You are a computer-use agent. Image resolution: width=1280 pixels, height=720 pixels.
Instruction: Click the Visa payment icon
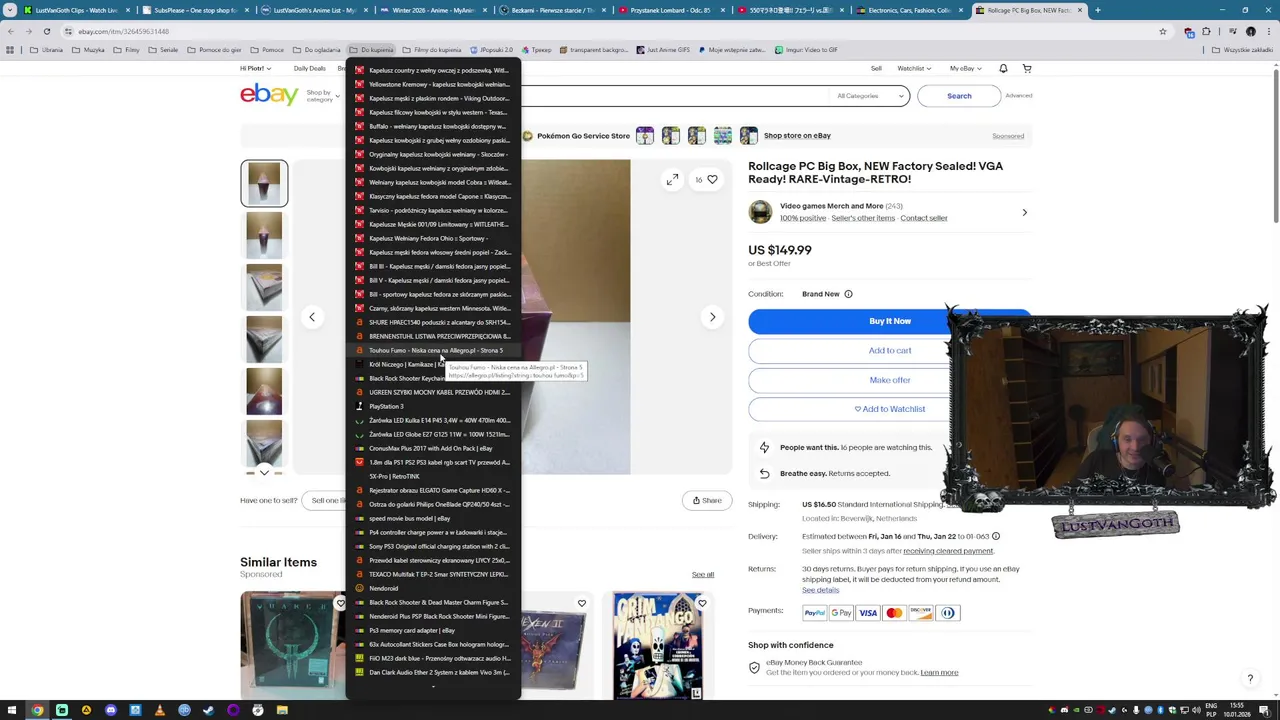point(868,613)
